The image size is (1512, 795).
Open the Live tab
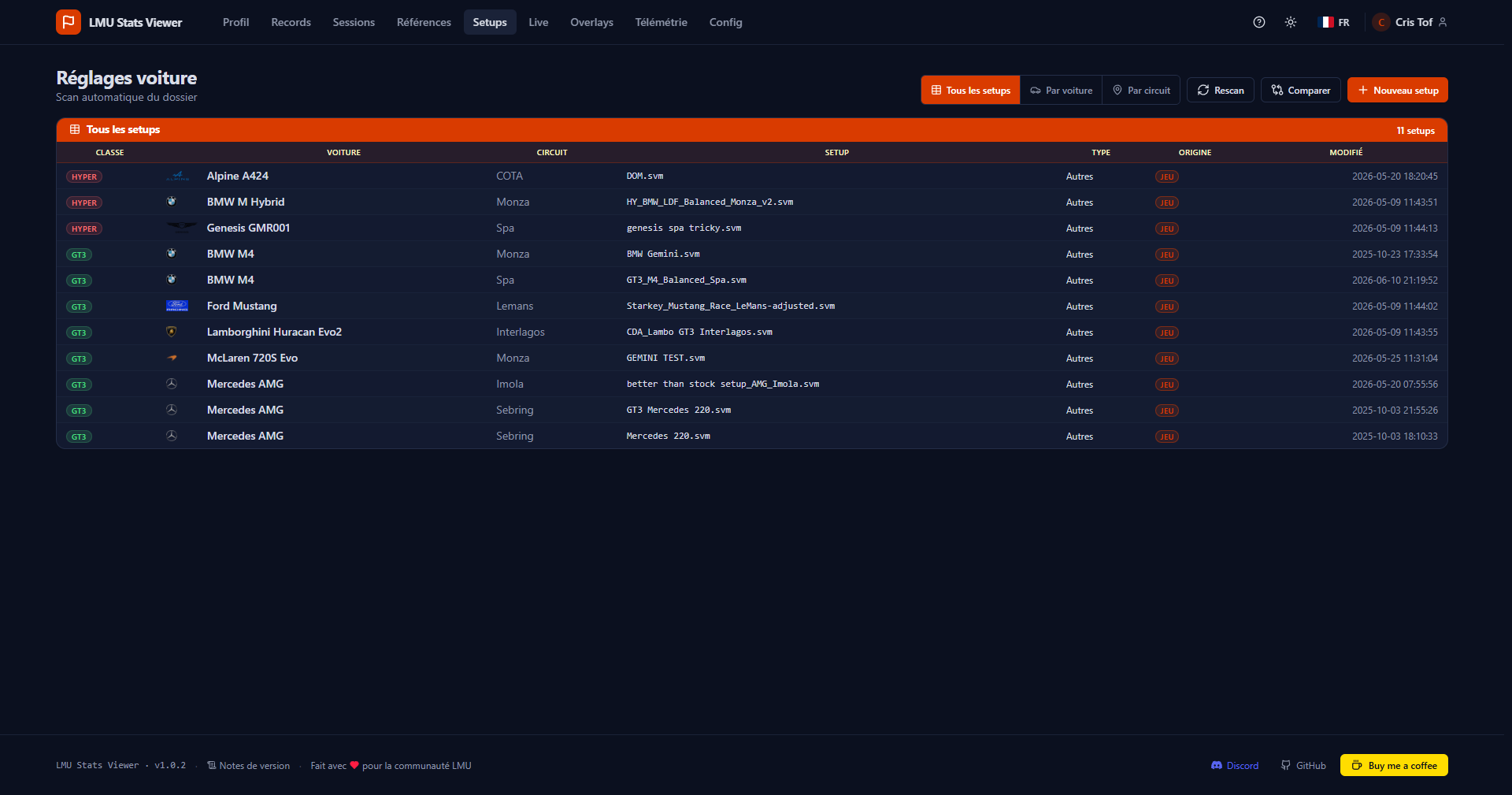click(539, 22)
